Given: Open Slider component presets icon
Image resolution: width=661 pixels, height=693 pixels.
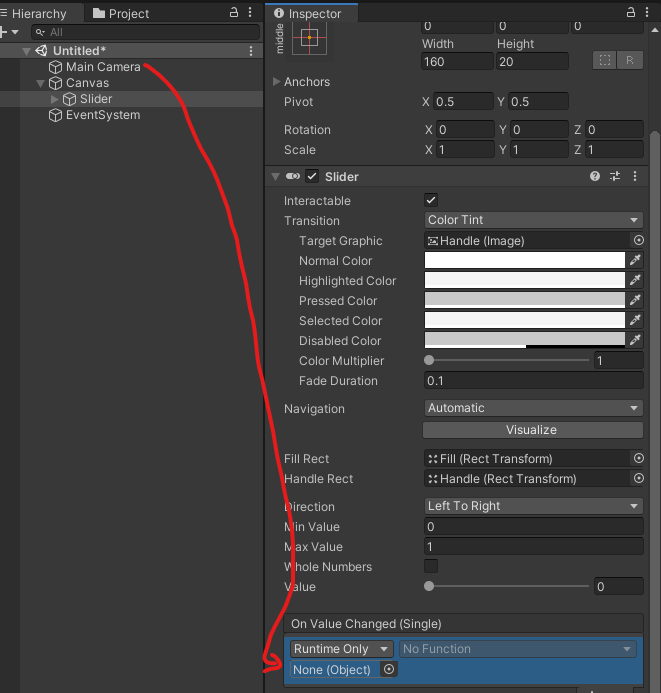Looking at the screenshot, I should (615, 176).
